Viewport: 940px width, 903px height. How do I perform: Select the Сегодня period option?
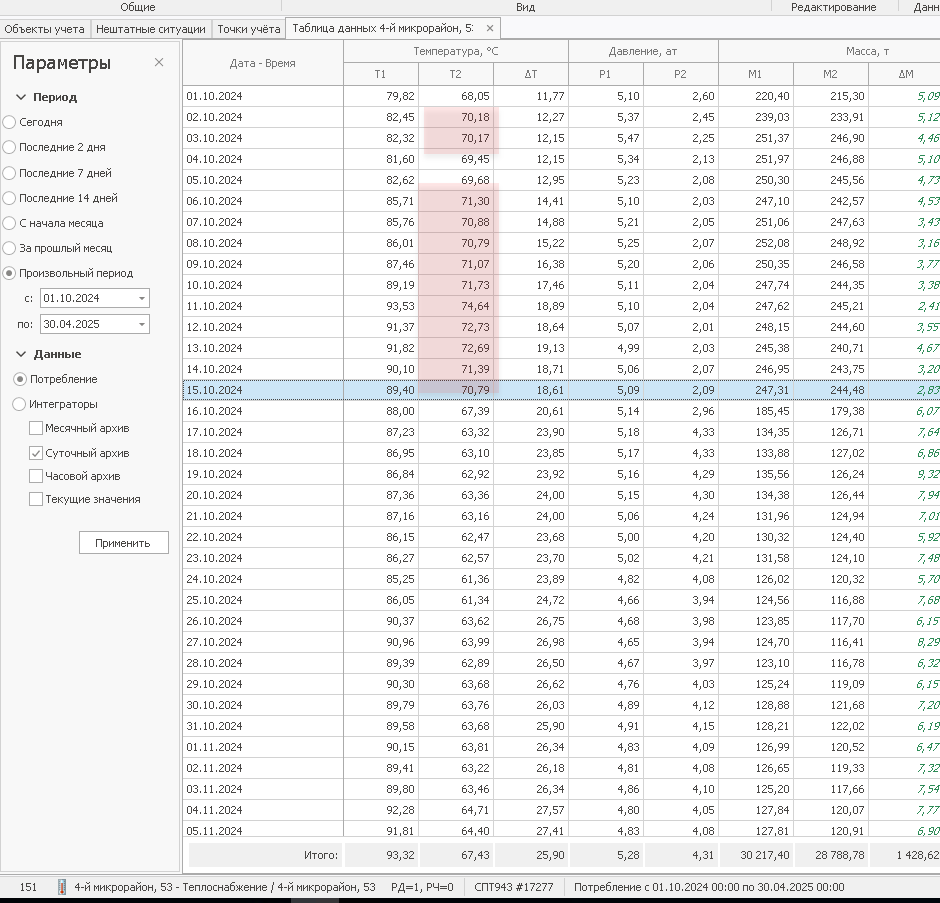click(x=10, y=122)
